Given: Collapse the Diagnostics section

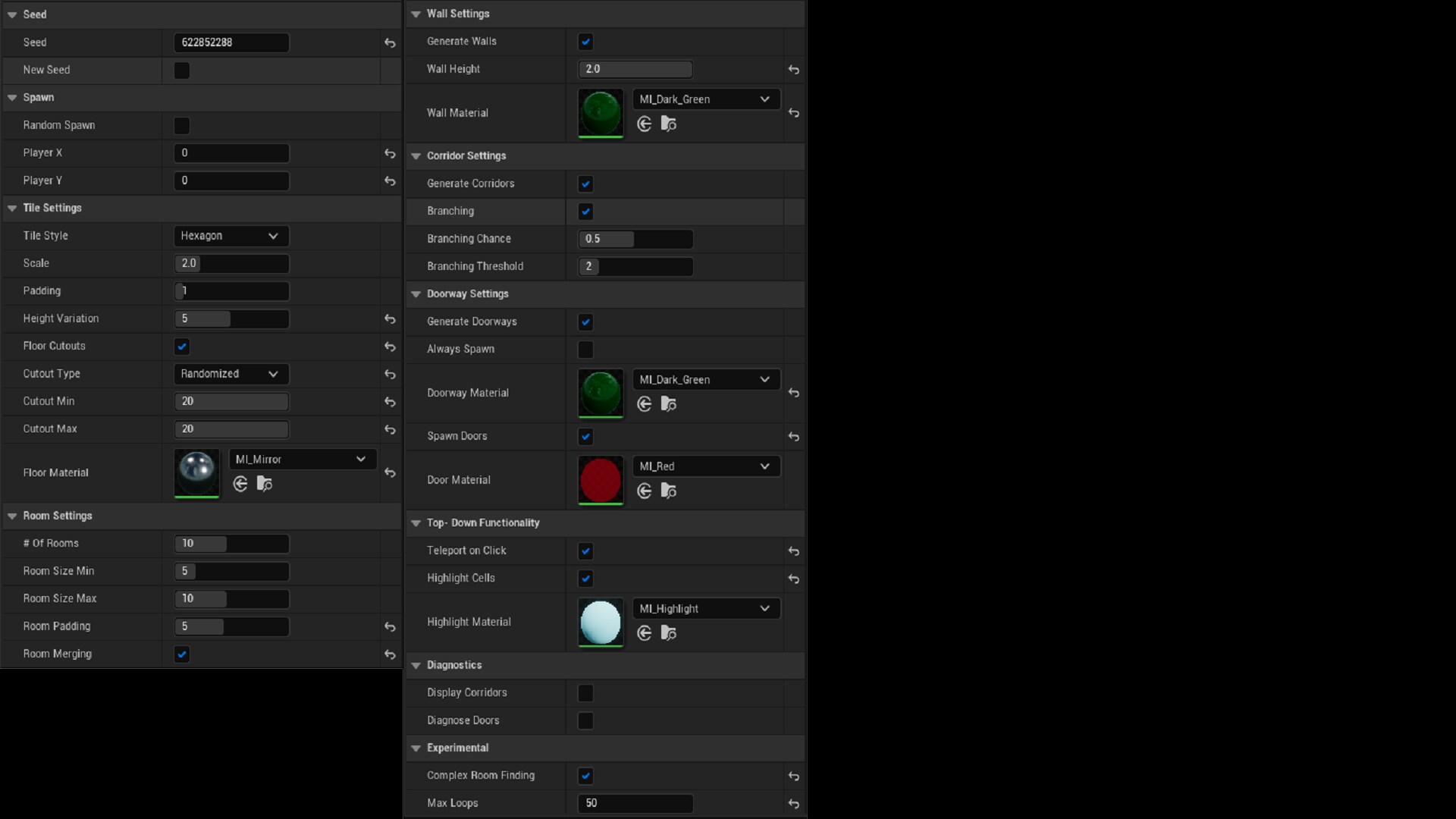Looking at the screenshot, I should pos(416,665).
